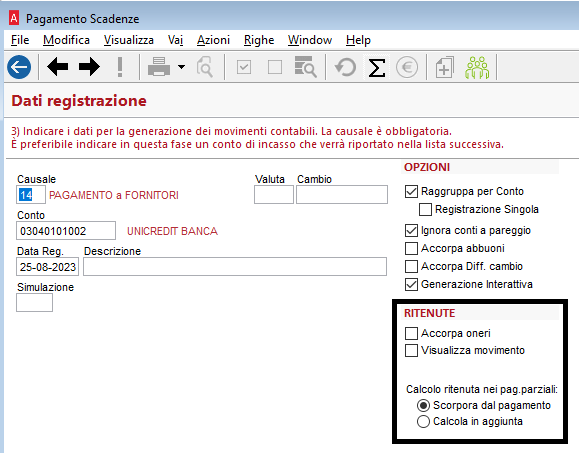
Task: Open the Window menu
Action: pyautogui.click(x=310, y=40)
